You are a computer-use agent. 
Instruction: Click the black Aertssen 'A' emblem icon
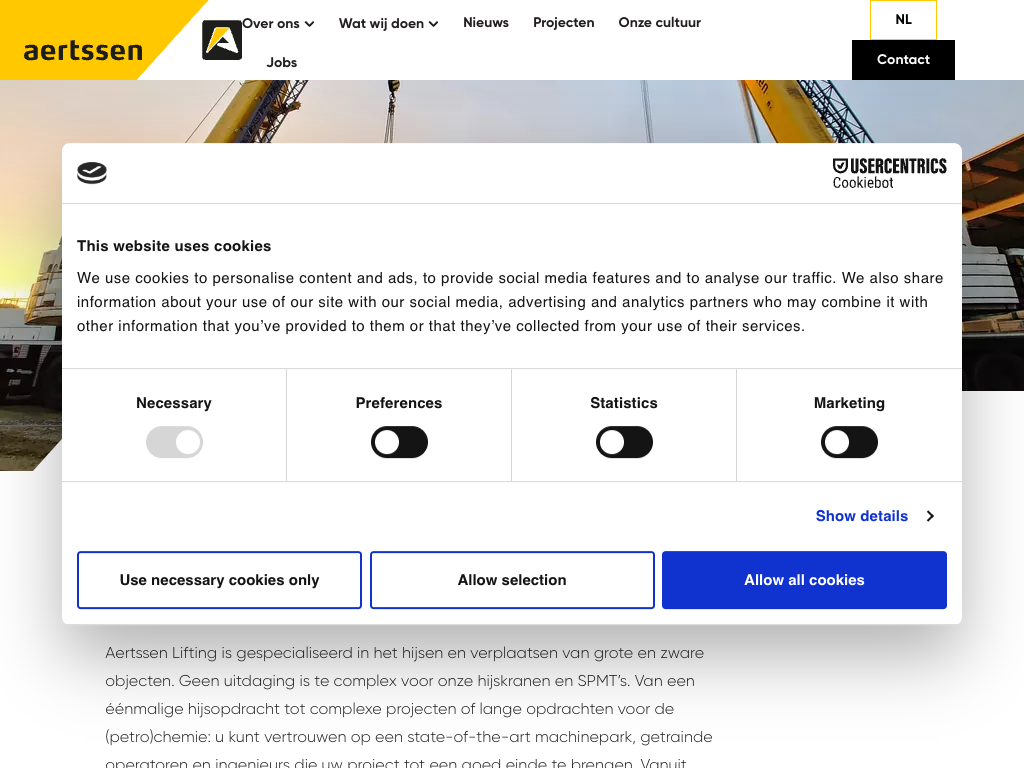222,40
